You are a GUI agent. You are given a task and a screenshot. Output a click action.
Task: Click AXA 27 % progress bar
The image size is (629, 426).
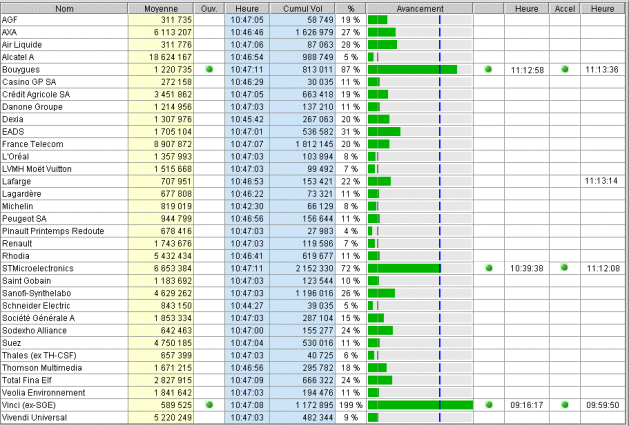tap(420, 32)
